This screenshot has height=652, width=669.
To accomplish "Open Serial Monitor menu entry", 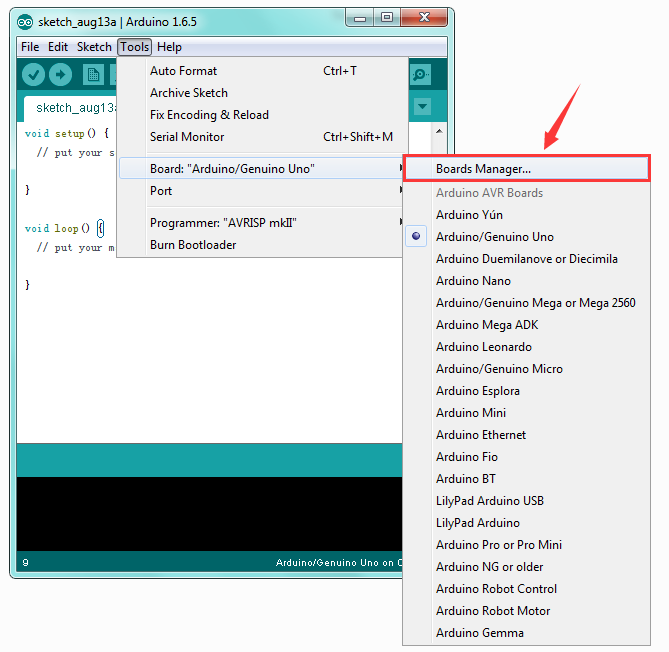I will coord(261,137).
